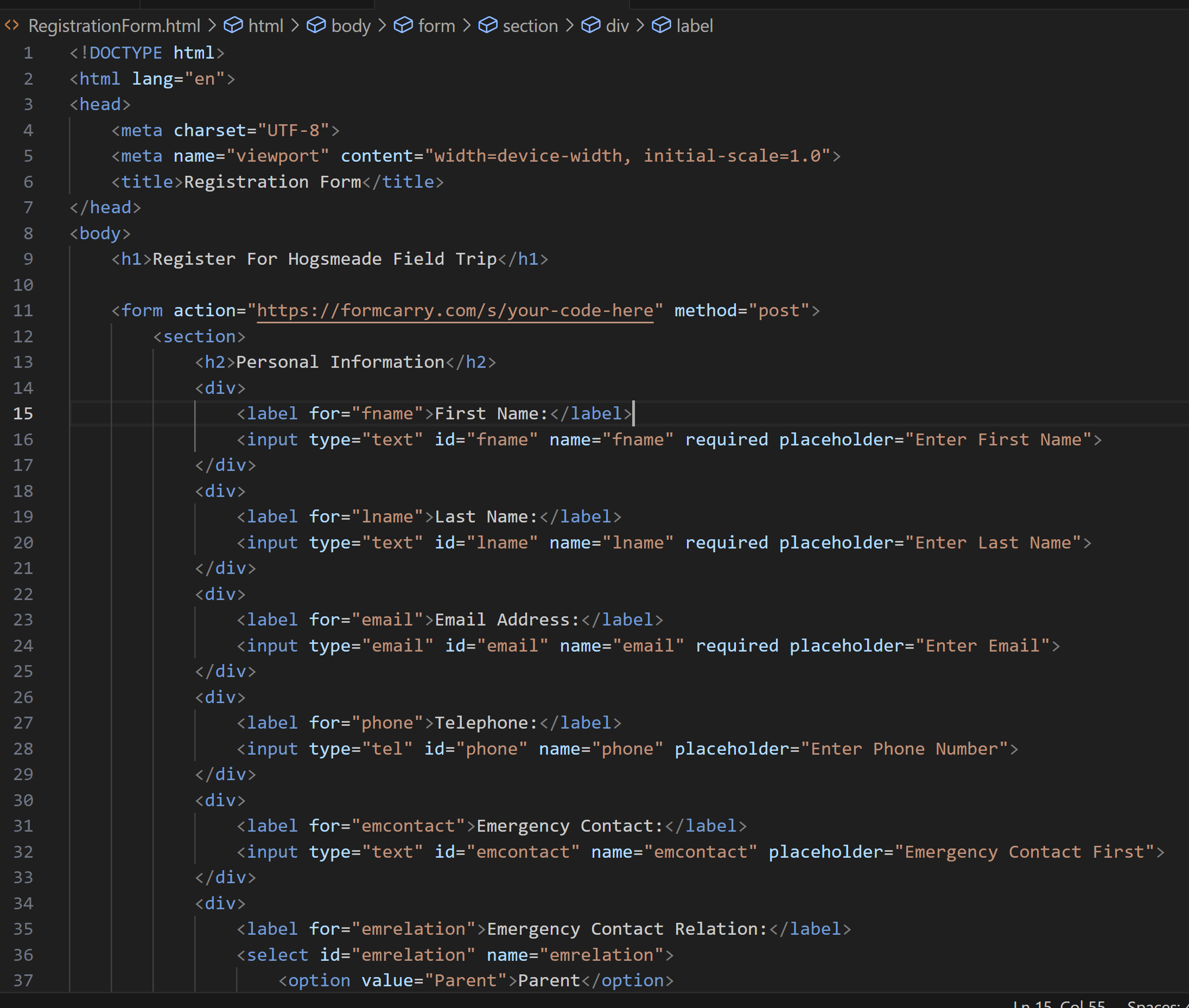
Task: Select RegistrationForm.html in the breadcrumb bar
Action: (x=115, y=25)
